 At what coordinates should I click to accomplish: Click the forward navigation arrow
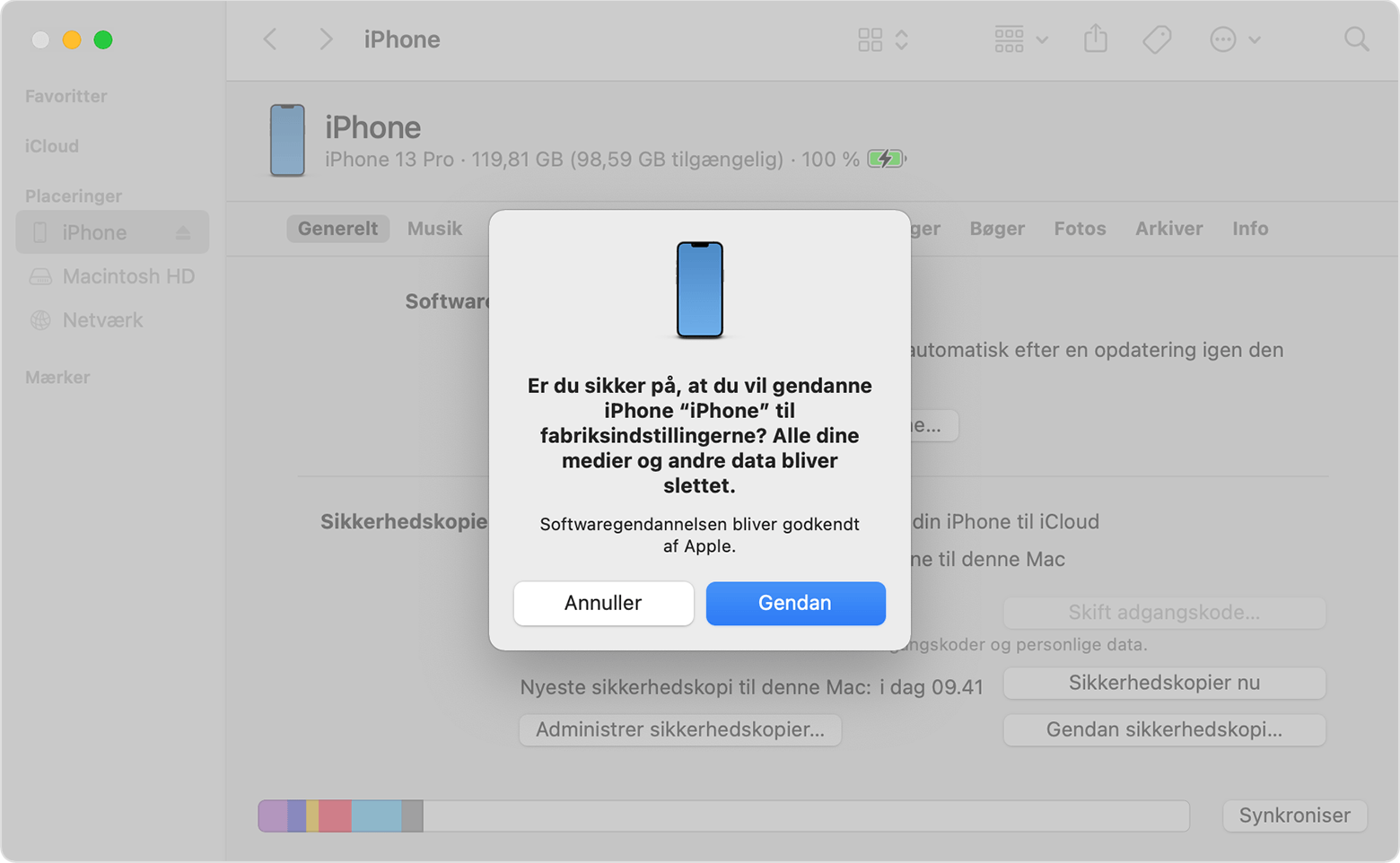click(326, 39)
